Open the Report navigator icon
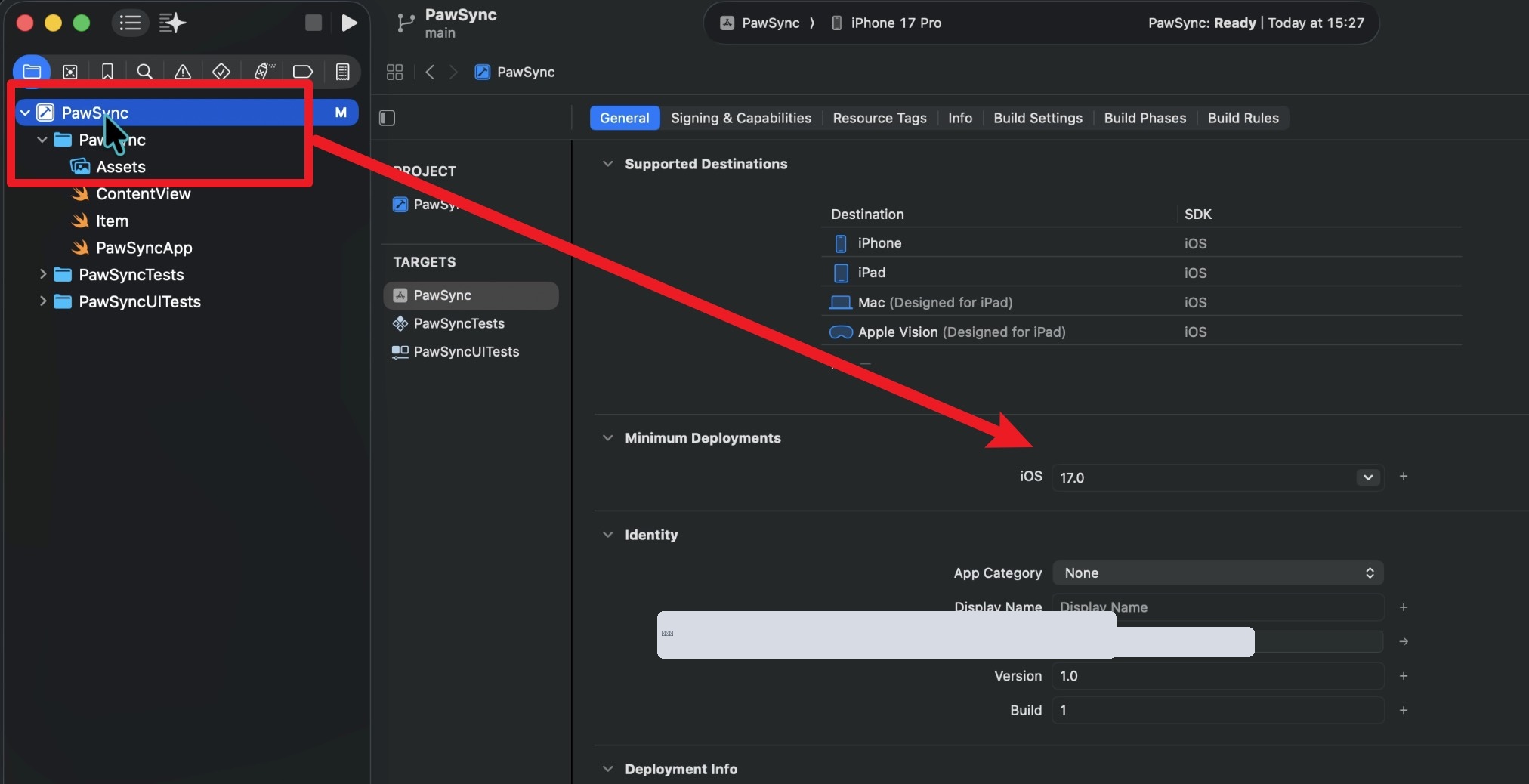 pyautogui.click(x=342, y=72)
